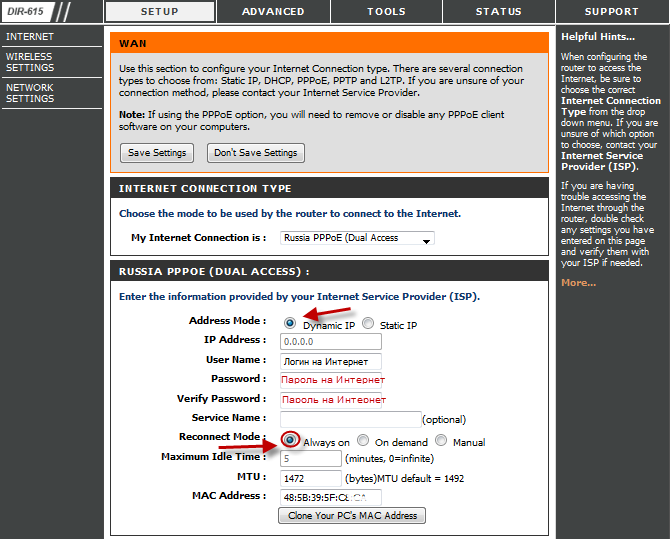This screenshot has width=670, height=539.
Task: Expand the My Internet Connection dropdown
Action: point(357,238)
